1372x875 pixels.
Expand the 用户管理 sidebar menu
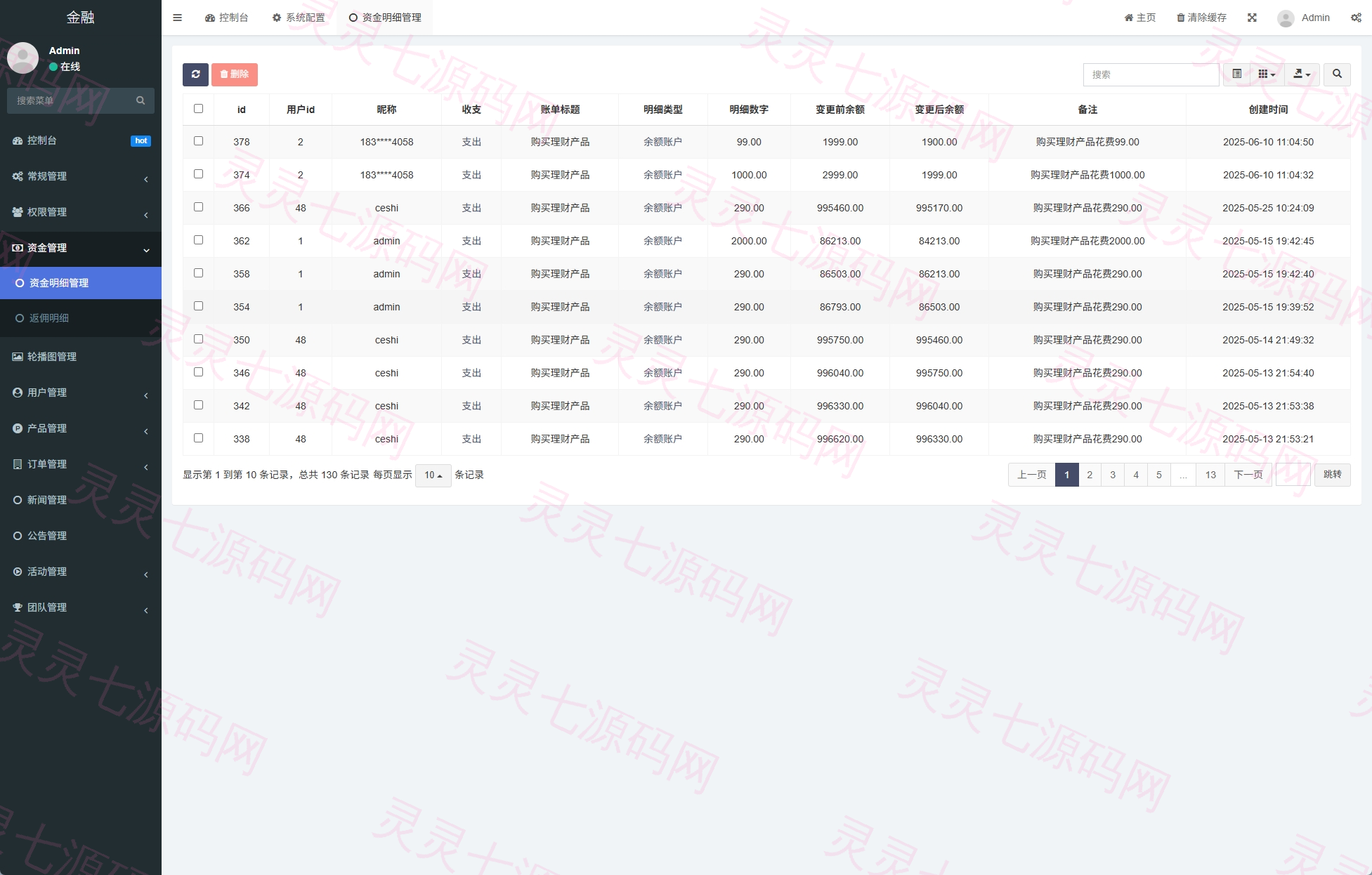pos(81,393)
